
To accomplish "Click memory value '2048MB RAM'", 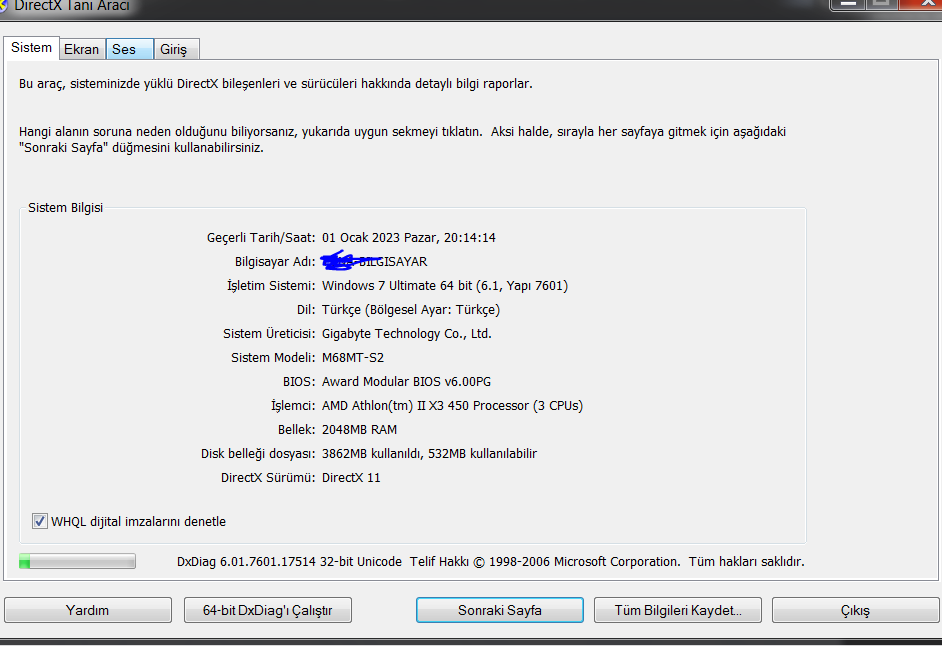I will click(359, 430).
